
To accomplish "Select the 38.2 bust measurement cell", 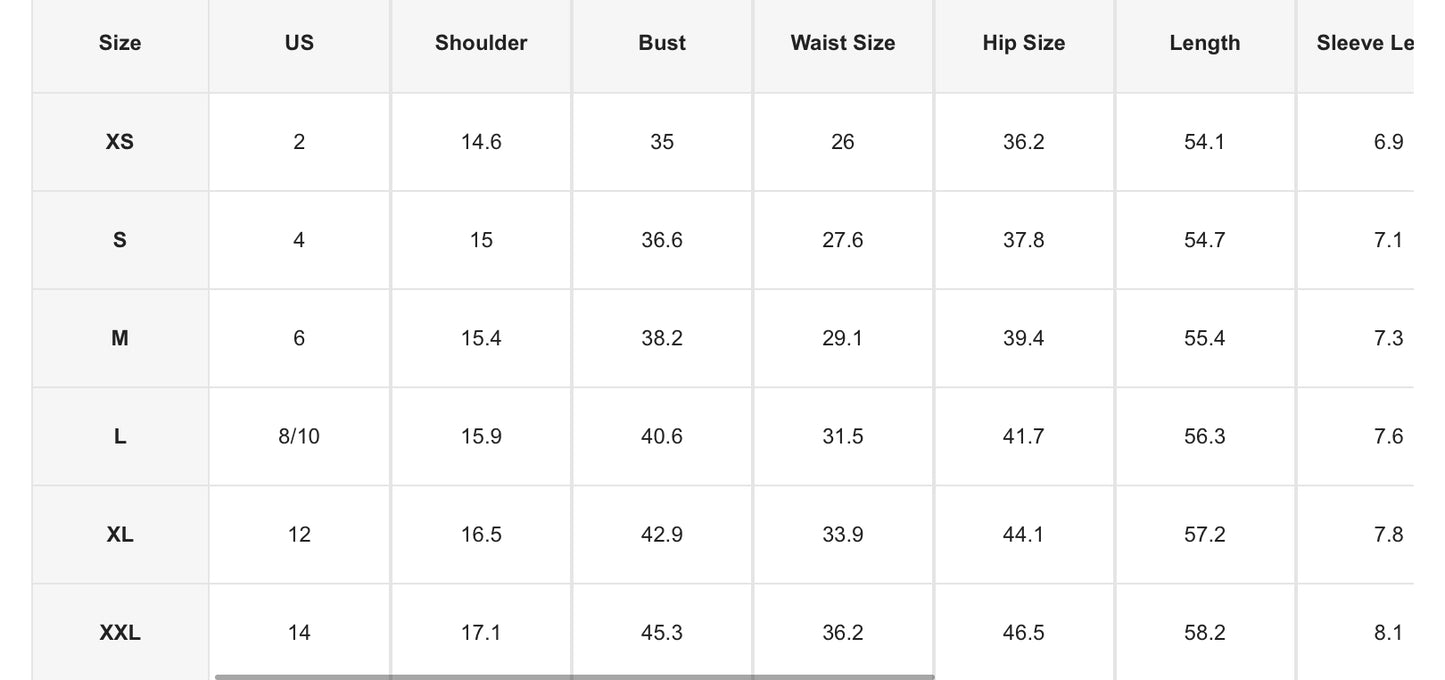I will pos(662,338).
